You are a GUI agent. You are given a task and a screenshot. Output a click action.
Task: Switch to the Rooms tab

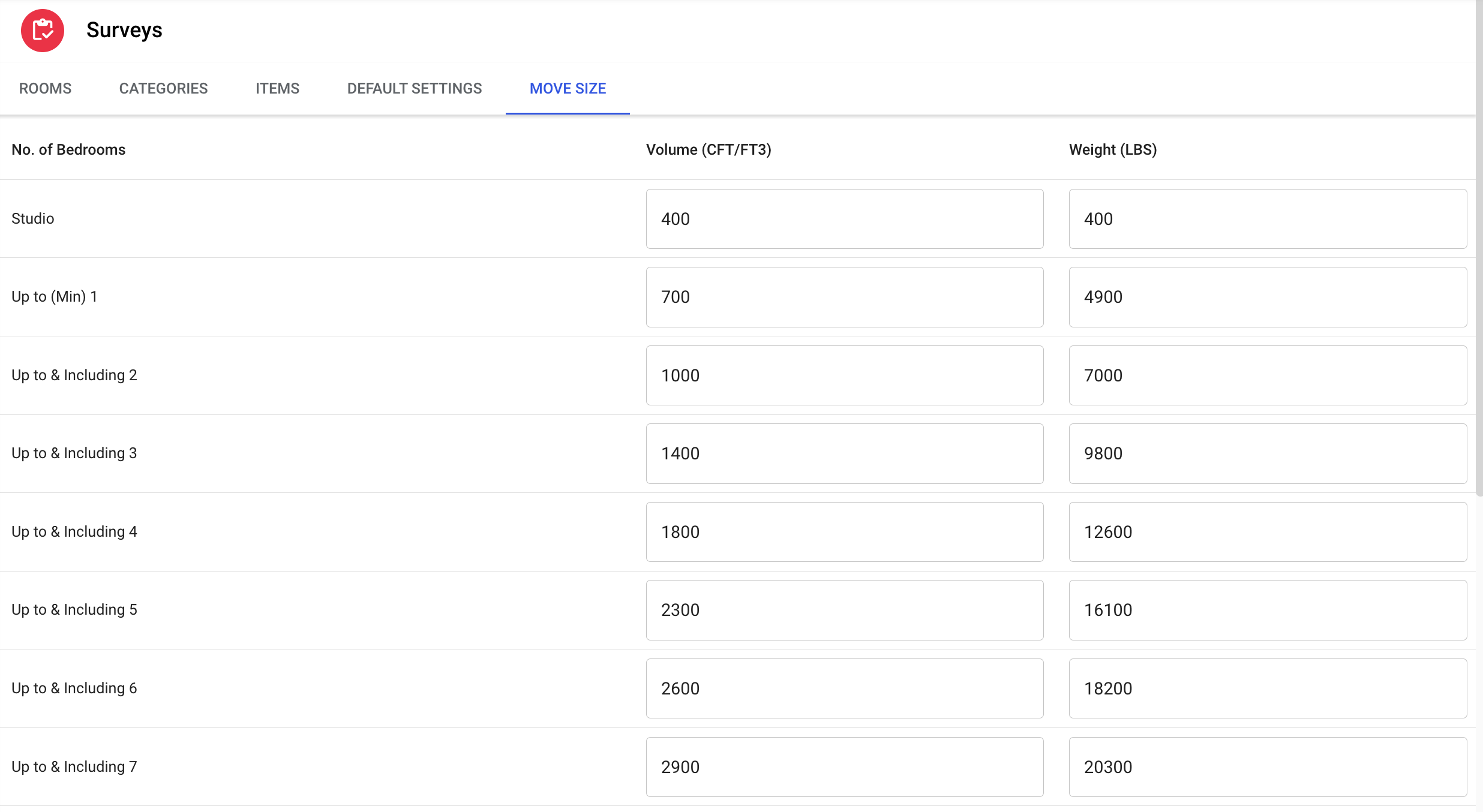45,89
